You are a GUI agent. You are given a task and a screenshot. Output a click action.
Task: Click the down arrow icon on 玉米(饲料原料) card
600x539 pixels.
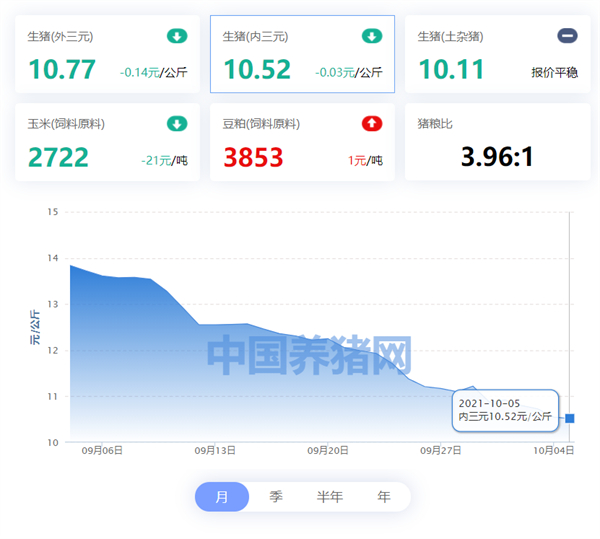coord(177,124)
